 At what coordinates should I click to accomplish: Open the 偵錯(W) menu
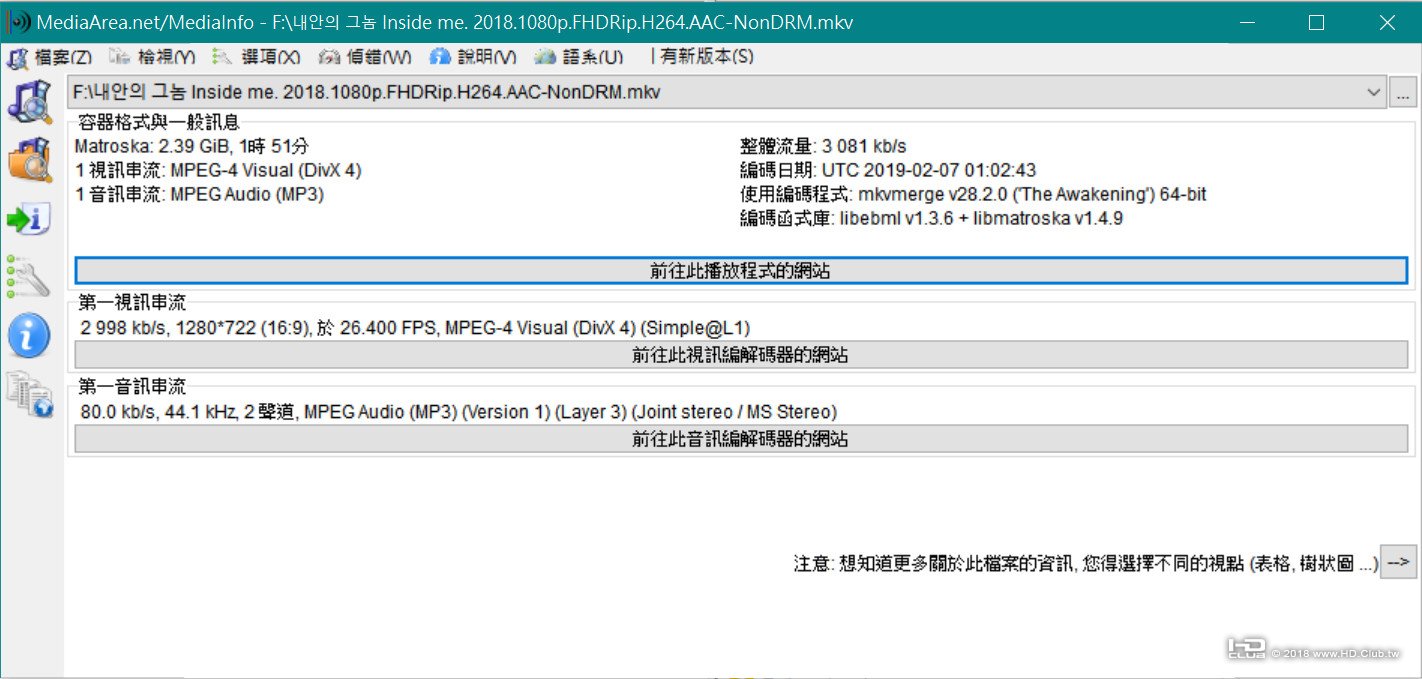(364, 57)
